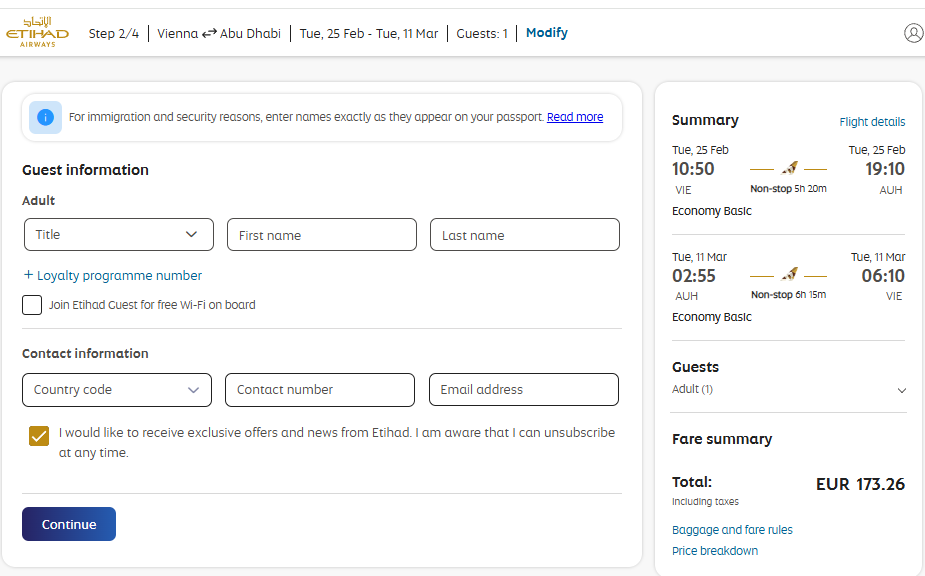Click Modify in the header bar
Image resolution: width=925 pixels, height=576 pixels.
(547, 33)
